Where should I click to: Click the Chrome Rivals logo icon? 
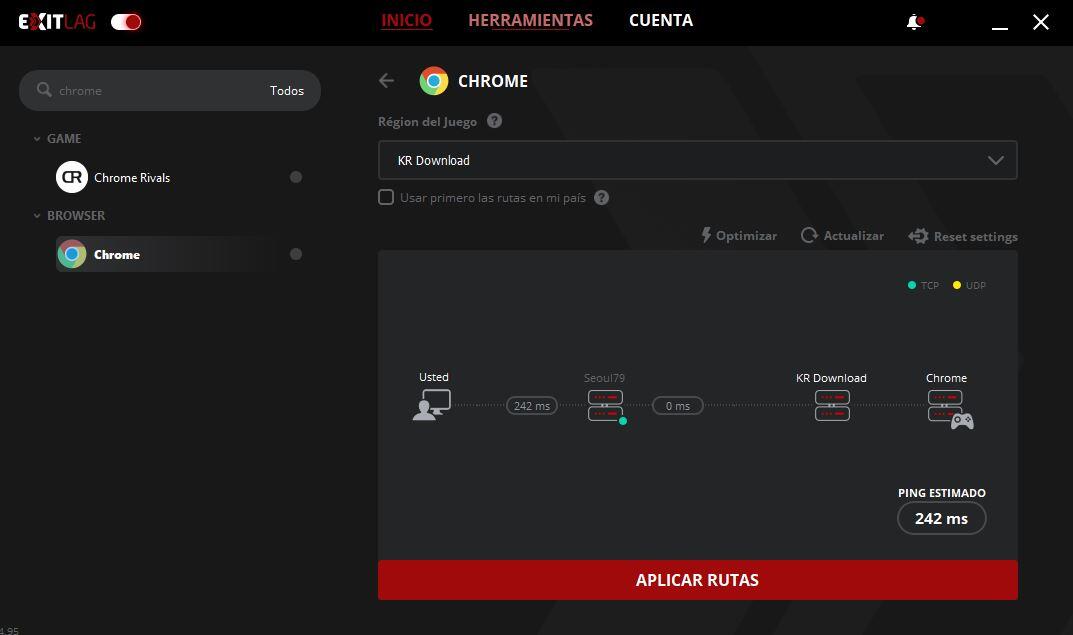click(72, 177)
